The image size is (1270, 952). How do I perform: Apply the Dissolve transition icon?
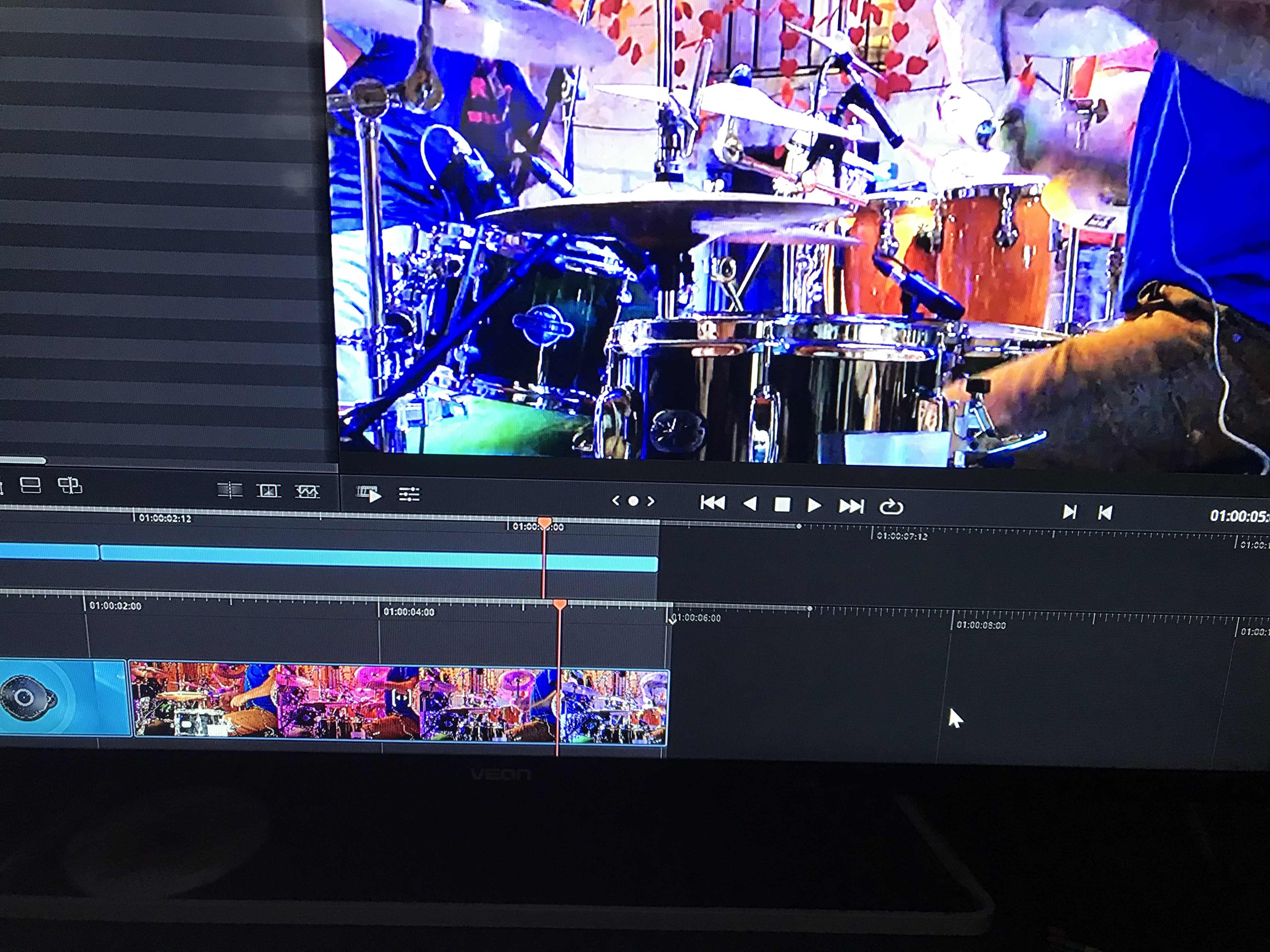[268, 491]
